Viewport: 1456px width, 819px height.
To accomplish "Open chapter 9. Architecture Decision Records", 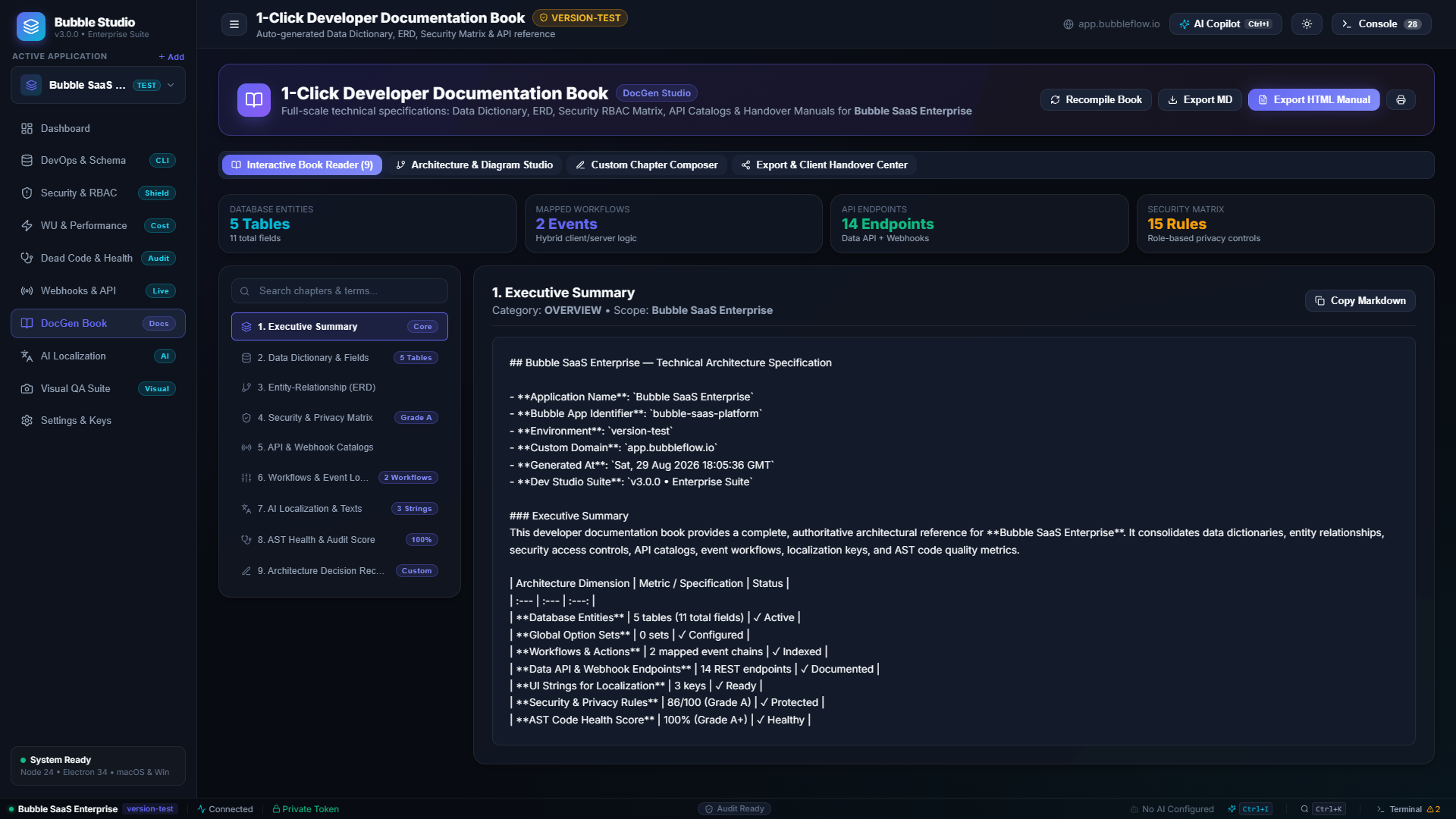I will 340,571.
